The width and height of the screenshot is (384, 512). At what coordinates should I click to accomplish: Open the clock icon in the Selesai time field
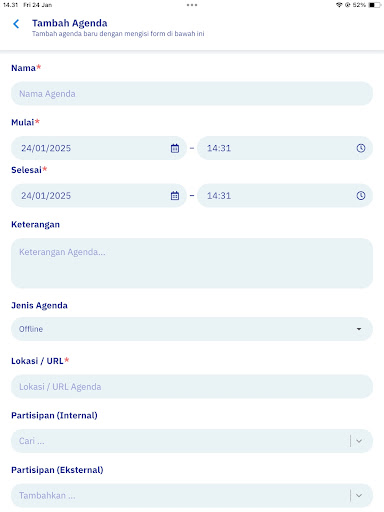(x=361, y=196)
